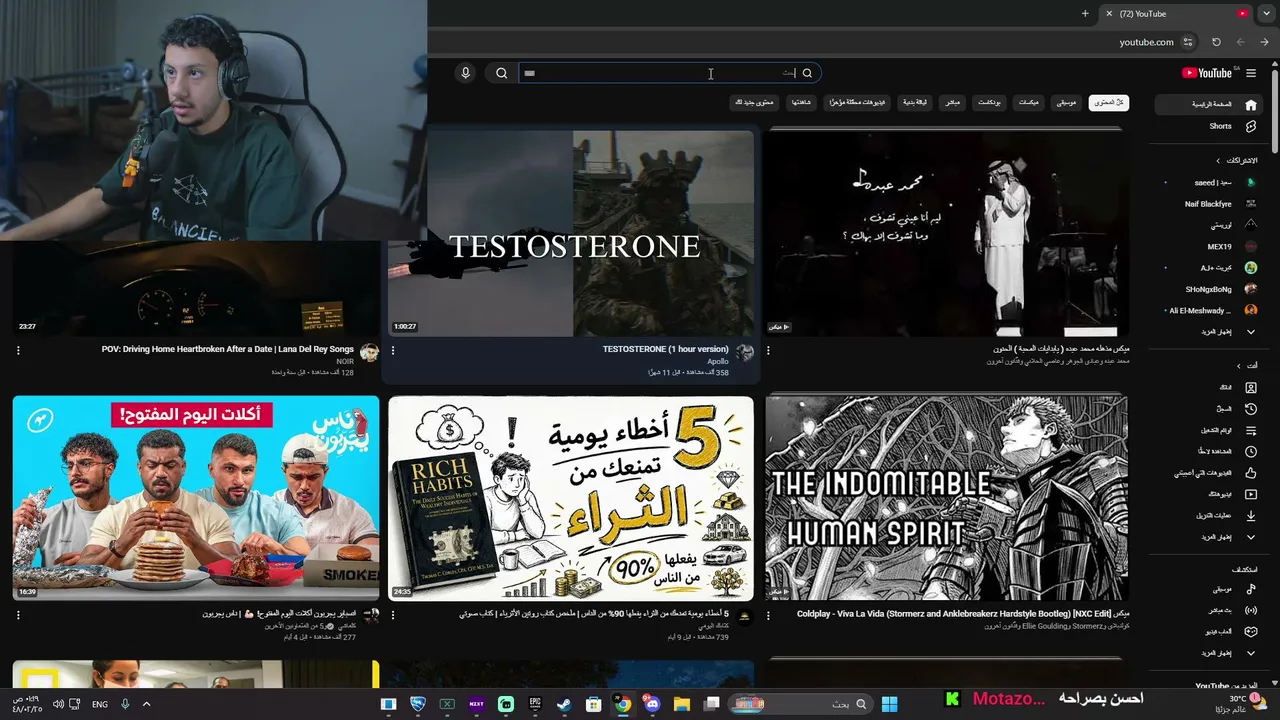Show hidden system tray icons
The height and width of the screenshot is (720, 1280).
[146, 704]
